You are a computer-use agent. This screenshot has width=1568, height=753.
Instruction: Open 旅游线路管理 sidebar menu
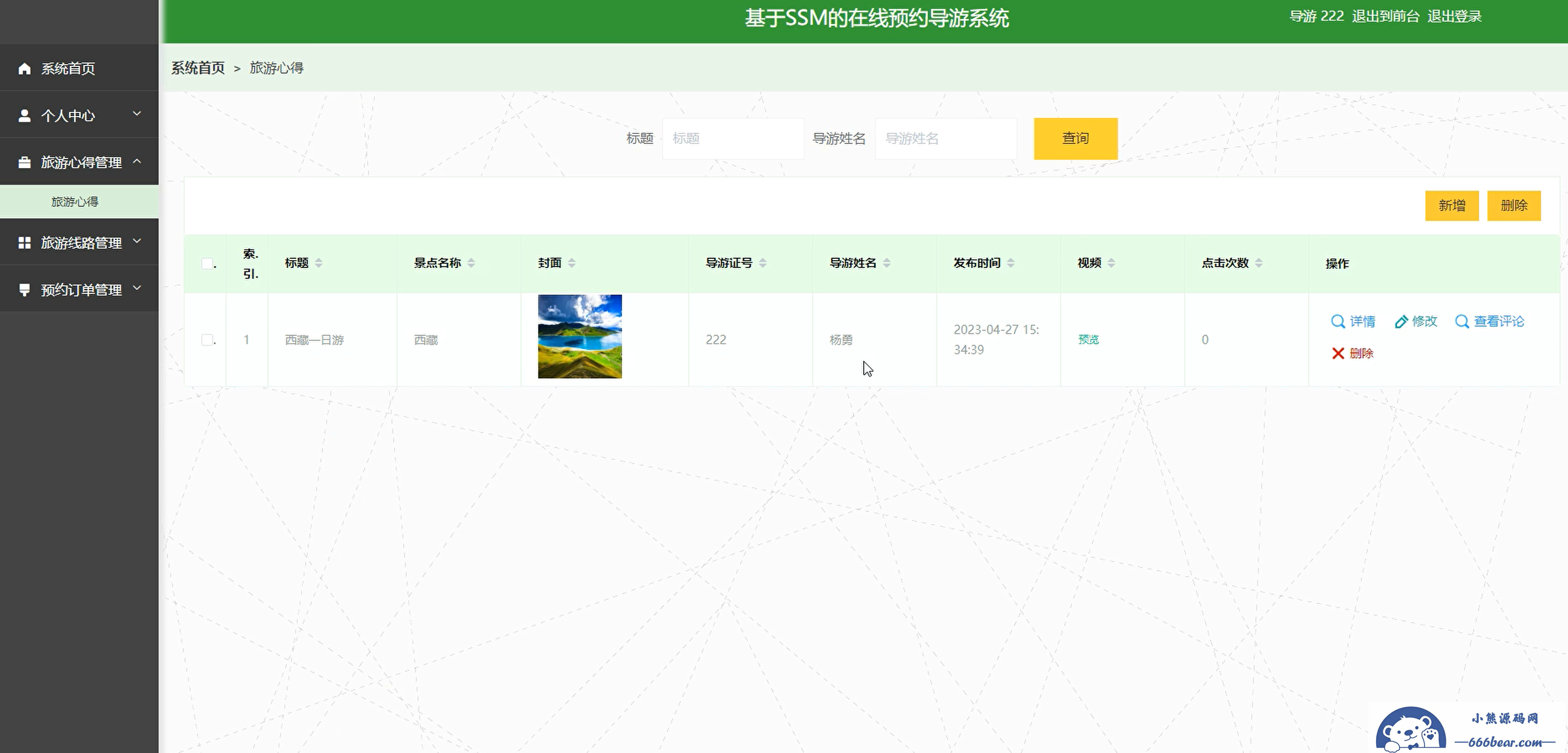click(79, 242)
